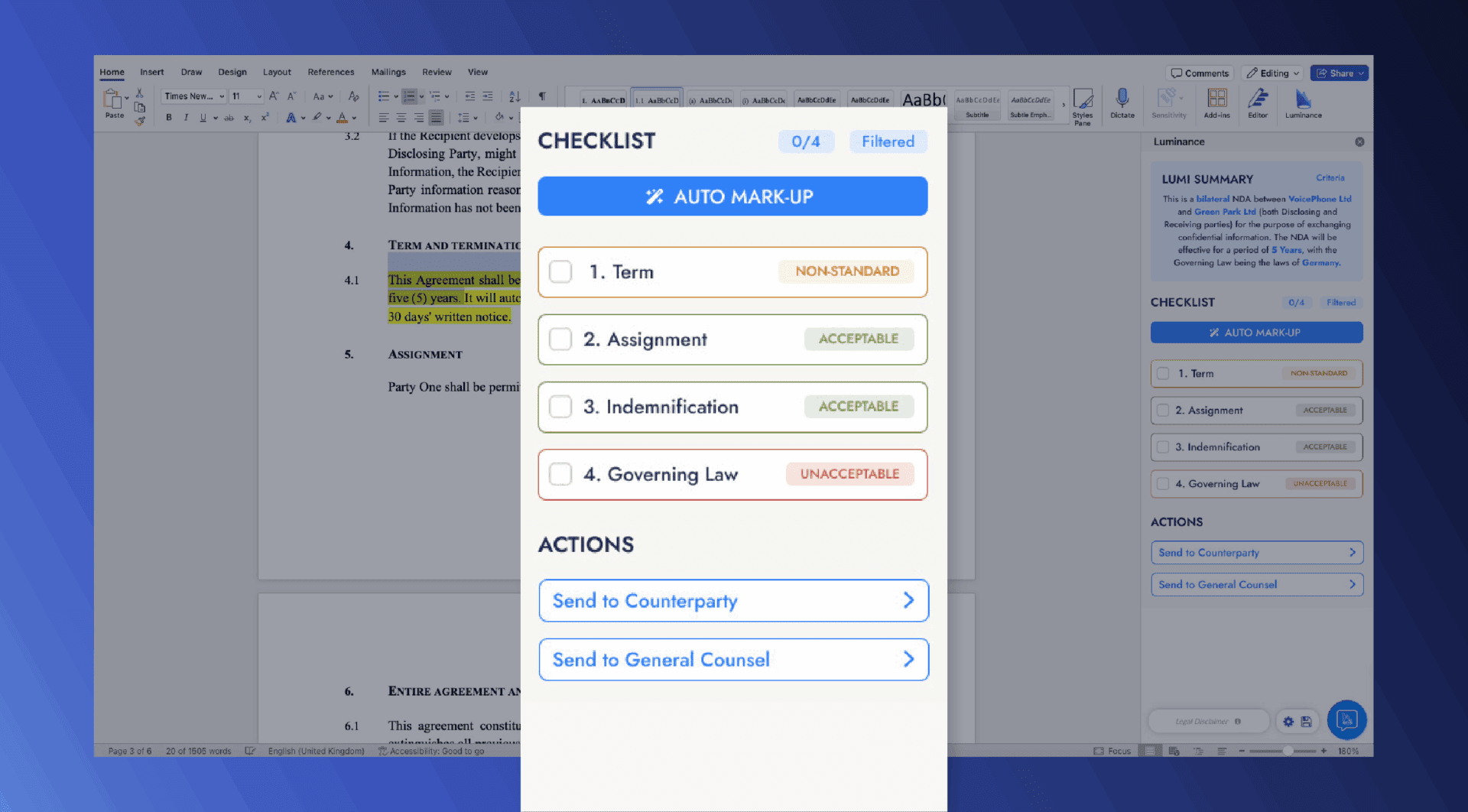Open the Editor tool in ribbon
The width and height of the screenshot is (1468, 812).
tap(1258, 102)
